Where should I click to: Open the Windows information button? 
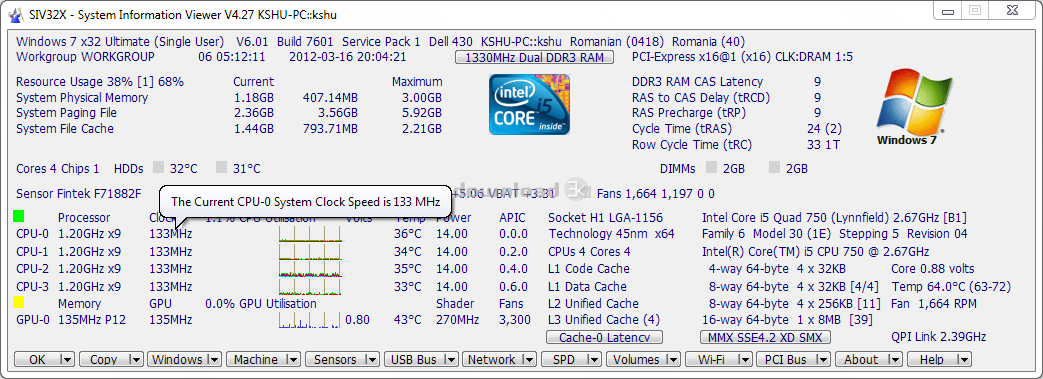184,360
